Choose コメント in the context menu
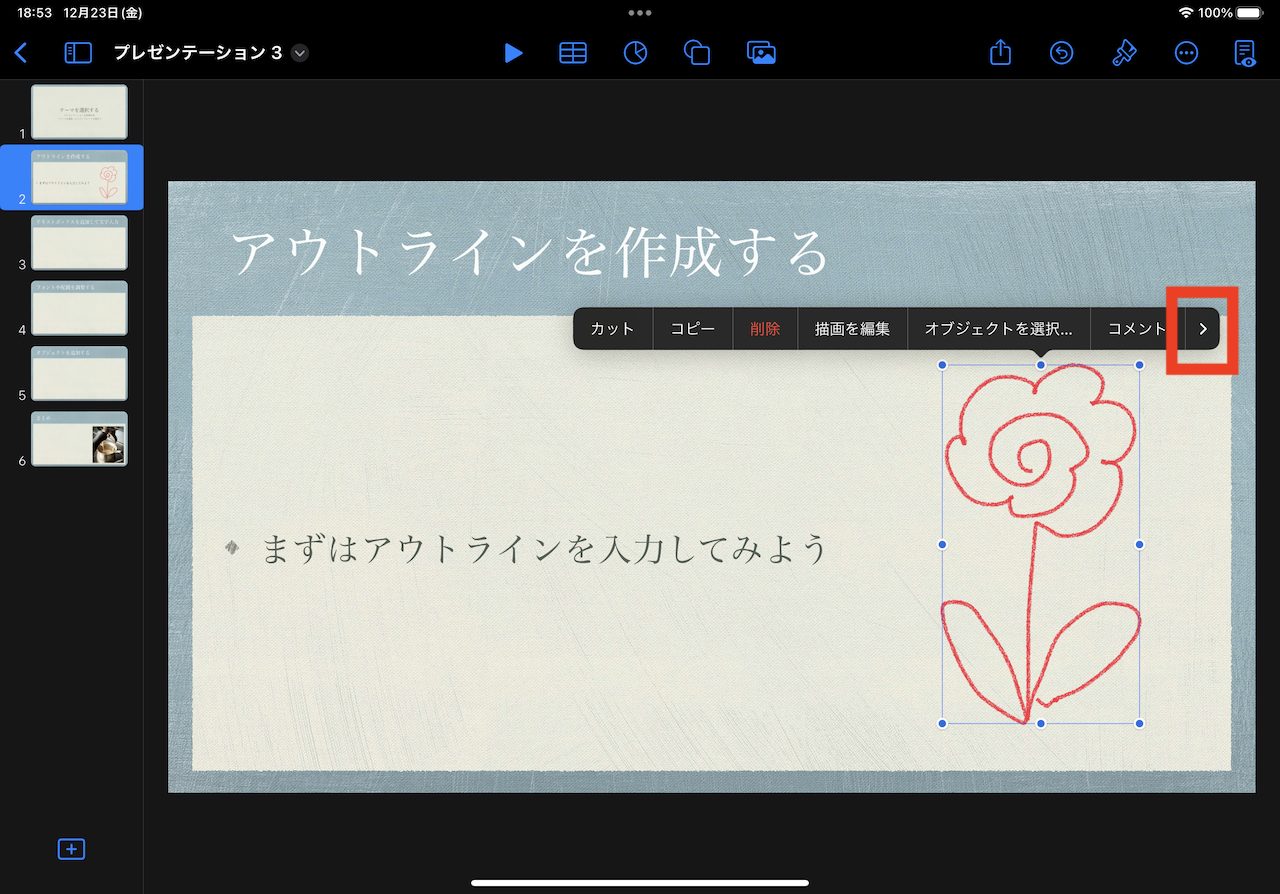The width and height of the screenshot is (1280, 894). coord(1137,329)
